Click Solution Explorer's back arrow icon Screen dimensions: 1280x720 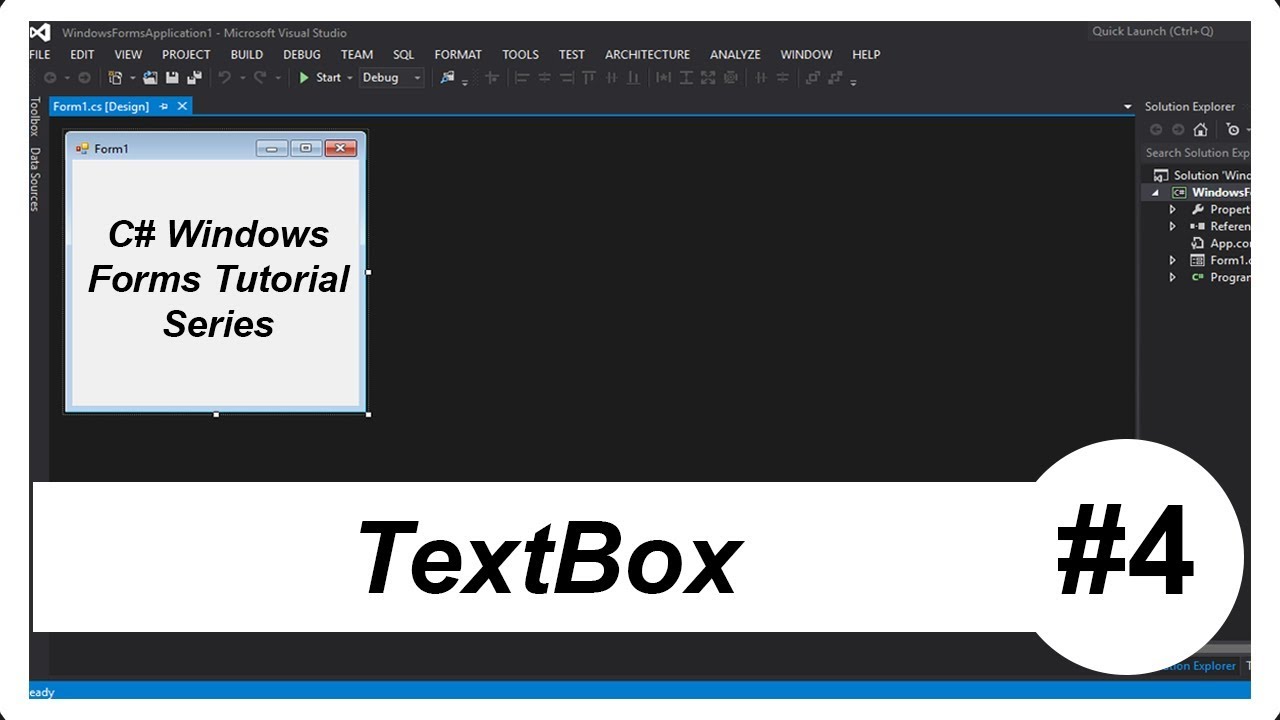(1156, 130)
